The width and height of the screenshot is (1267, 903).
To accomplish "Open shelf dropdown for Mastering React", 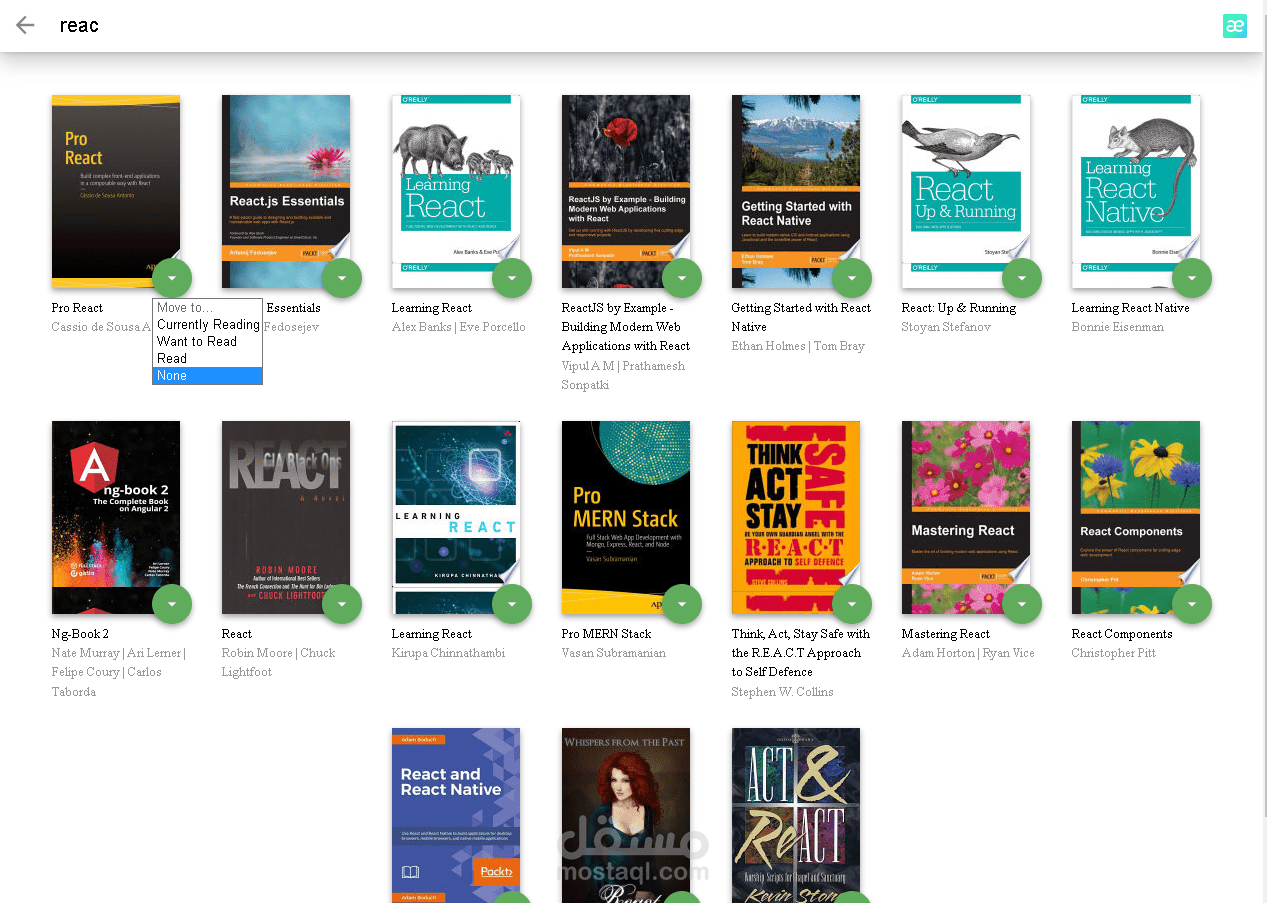I will pyautogui.click(x=1022, y=604).
